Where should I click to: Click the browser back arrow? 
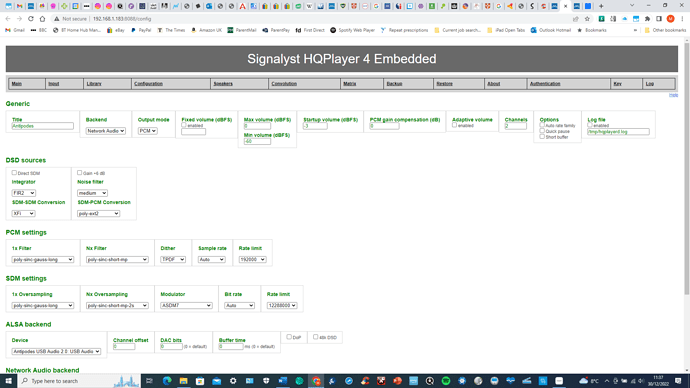tap(8, 19)
